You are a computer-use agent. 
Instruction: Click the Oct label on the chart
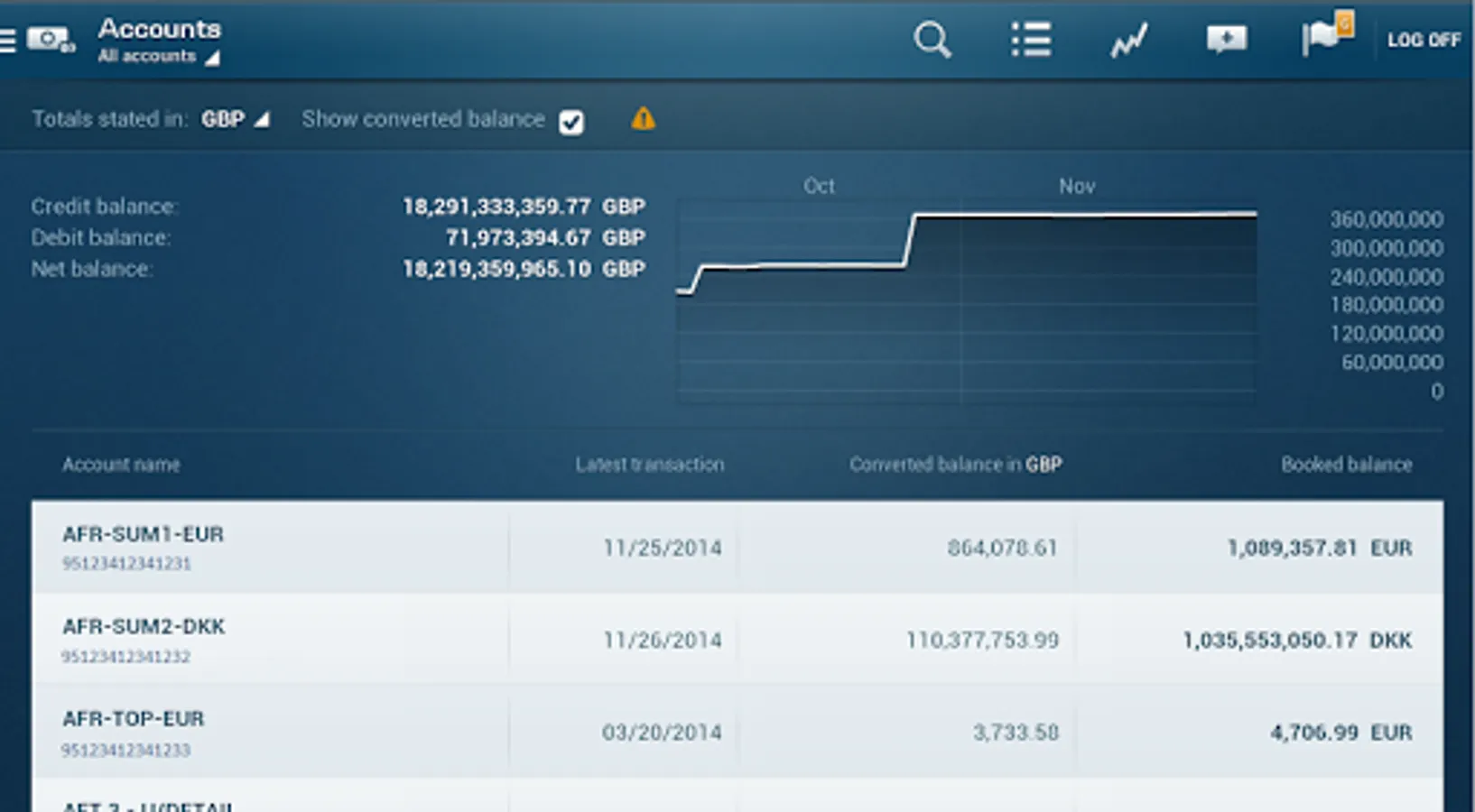tap(819, 186)
